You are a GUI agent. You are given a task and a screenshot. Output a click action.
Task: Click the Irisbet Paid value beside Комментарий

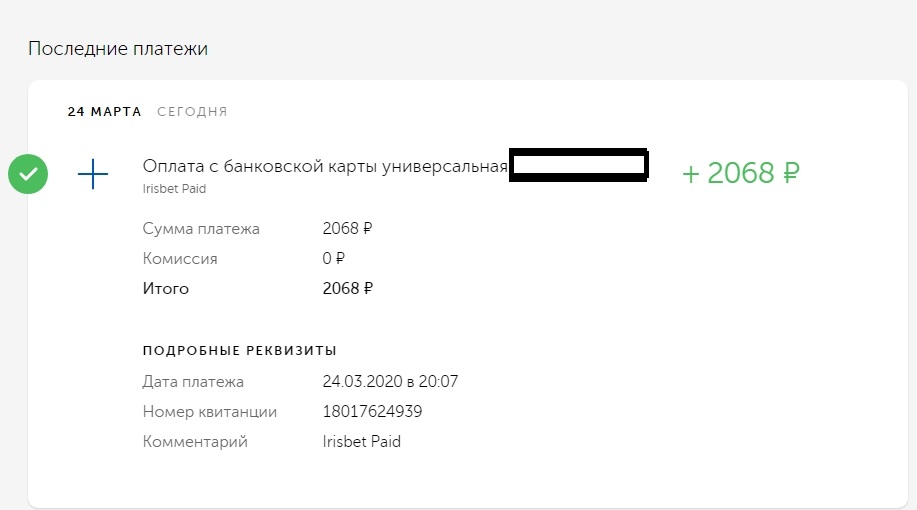click(x=361, y=442)
